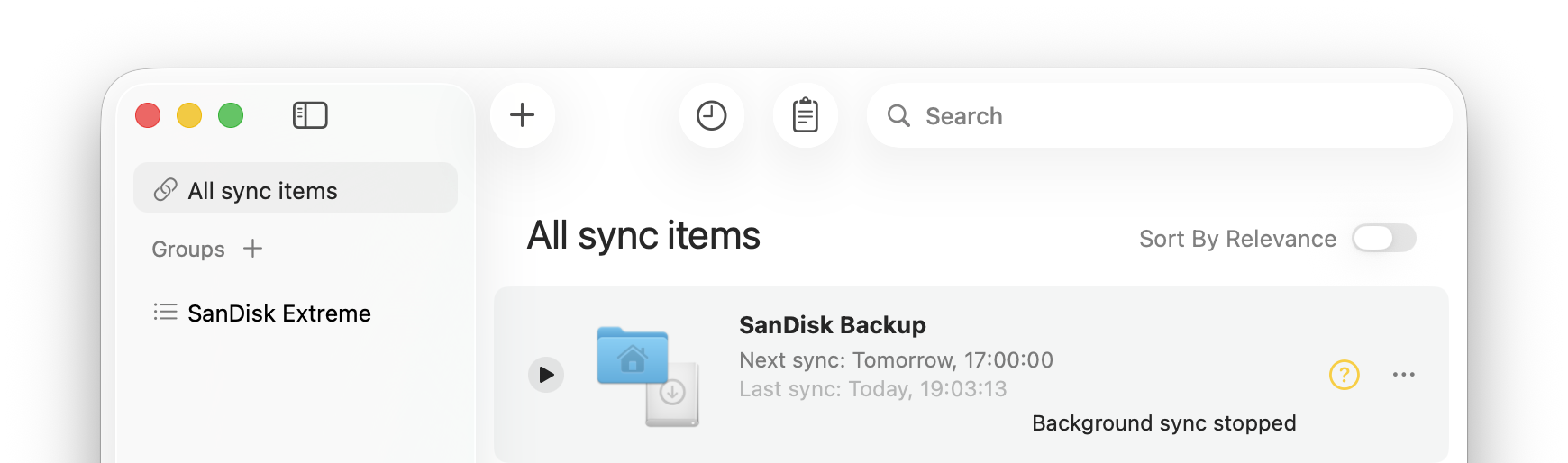Open sync history clock icon
The width and height of the screenshot is (1568, 463).
pyautogui.click(x=712, y=115)
